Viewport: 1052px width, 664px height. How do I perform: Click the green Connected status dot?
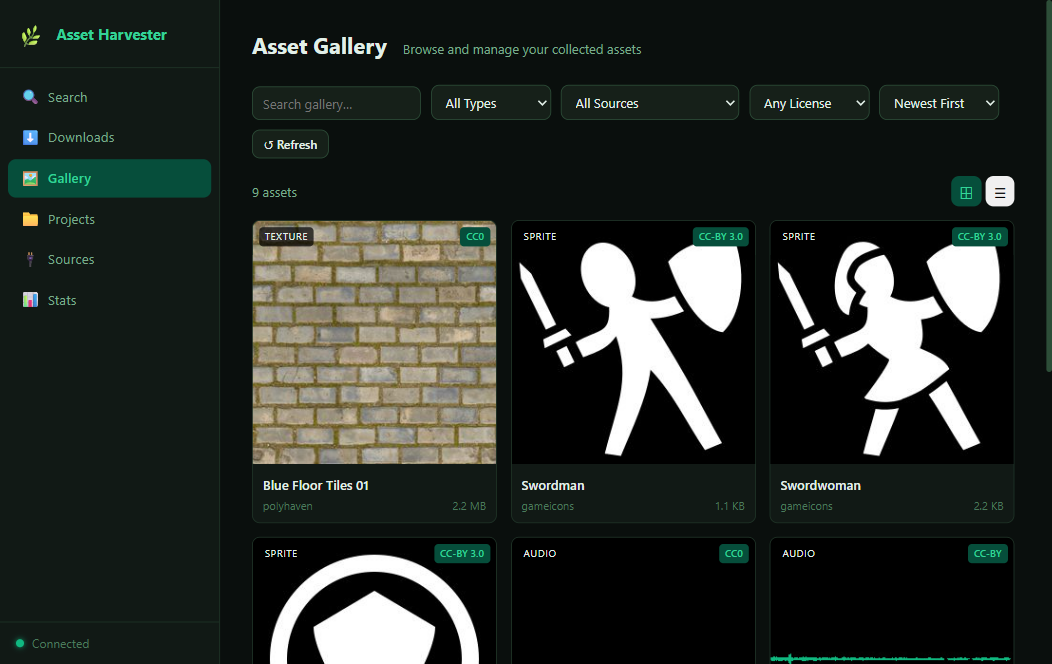point(20,643)
